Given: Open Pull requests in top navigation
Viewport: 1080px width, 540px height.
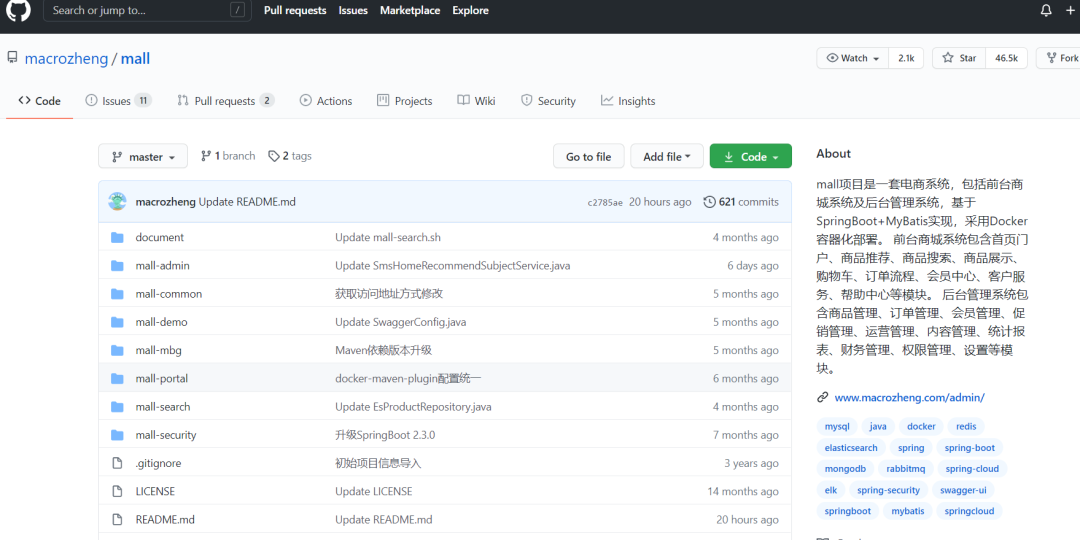Looking at the screenshot, I should [295, 10].
